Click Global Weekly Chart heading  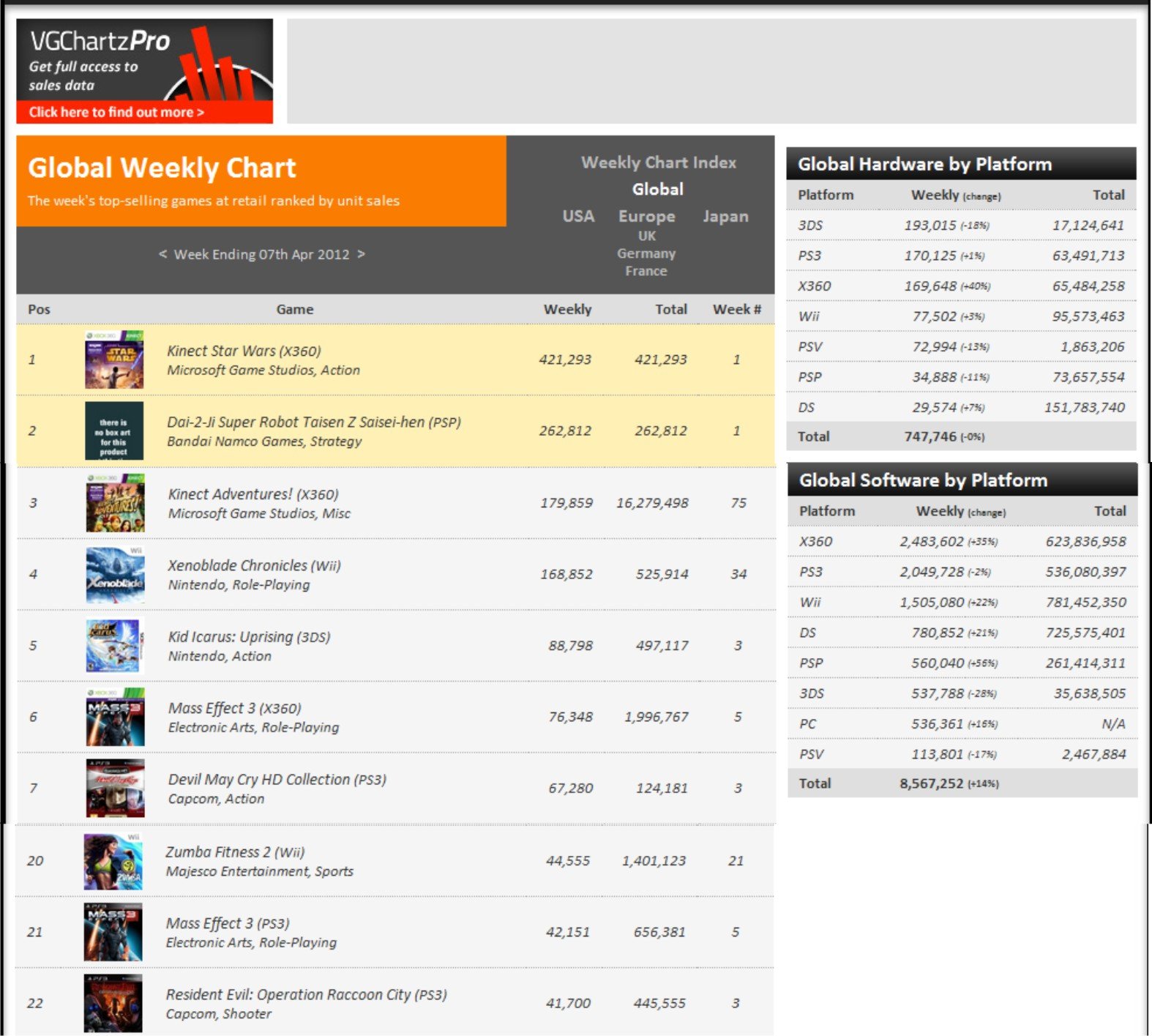(x=162, y=168)
